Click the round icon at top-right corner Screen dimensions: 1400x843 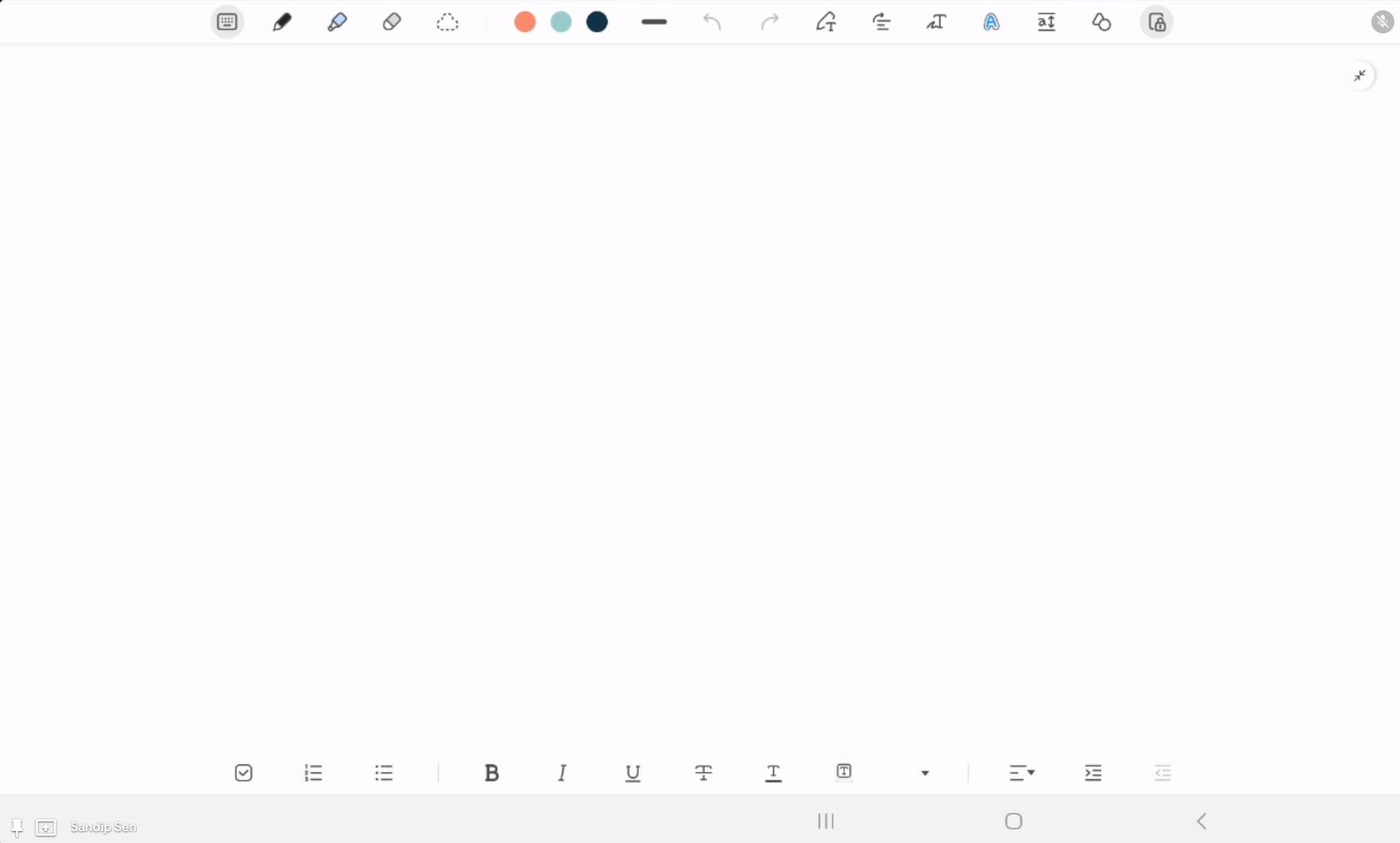1383,22
